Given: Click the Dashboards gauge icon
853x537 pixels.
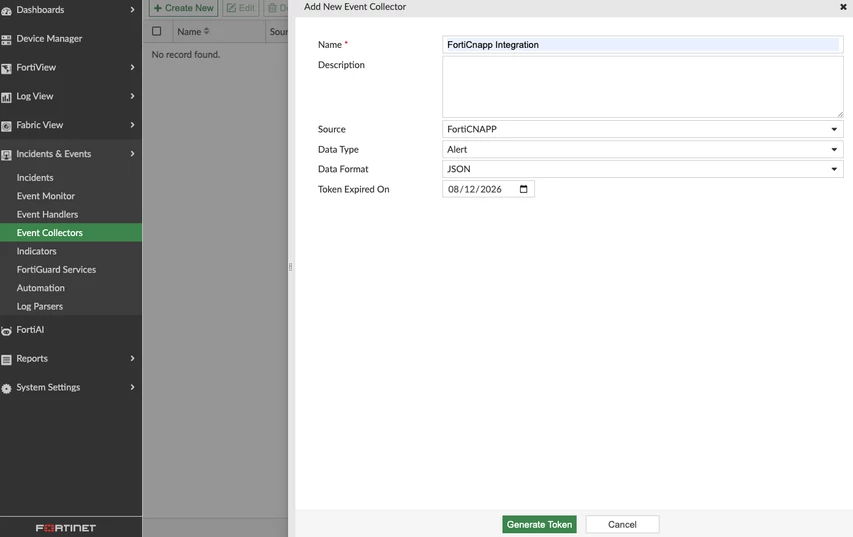Looking at the screenshot, I should click(x=7, y=10).
